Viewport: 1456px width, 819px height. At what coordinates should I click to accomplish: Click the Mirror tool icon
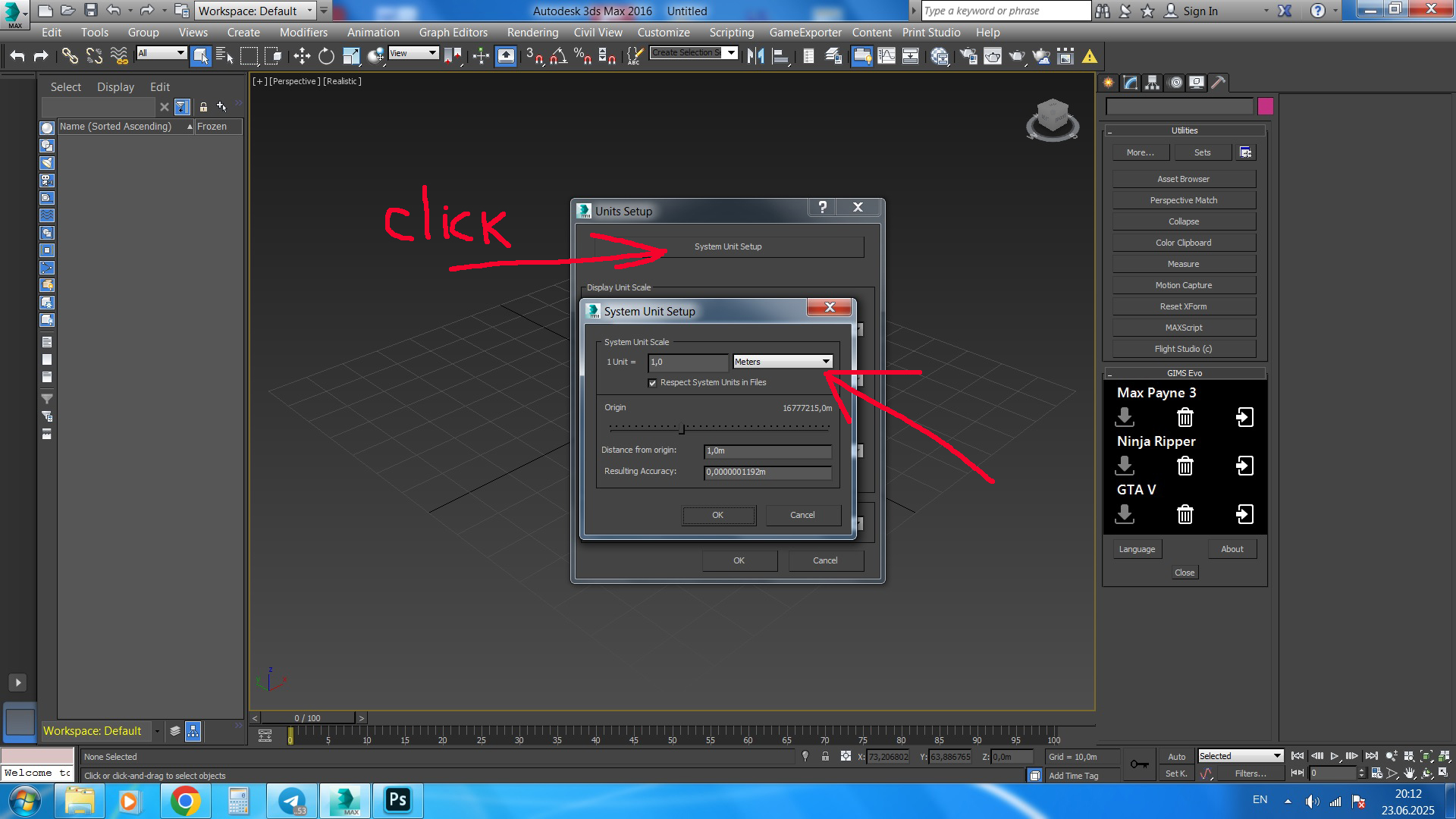(x=755, y=56)
